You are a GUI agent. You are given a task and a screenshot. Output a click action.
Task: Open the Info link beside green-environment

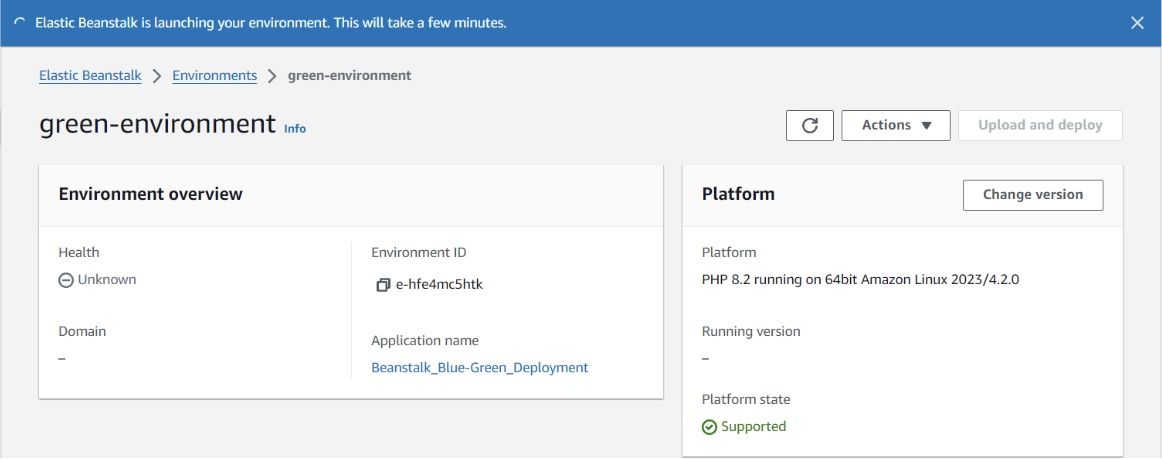pos(295,129)
